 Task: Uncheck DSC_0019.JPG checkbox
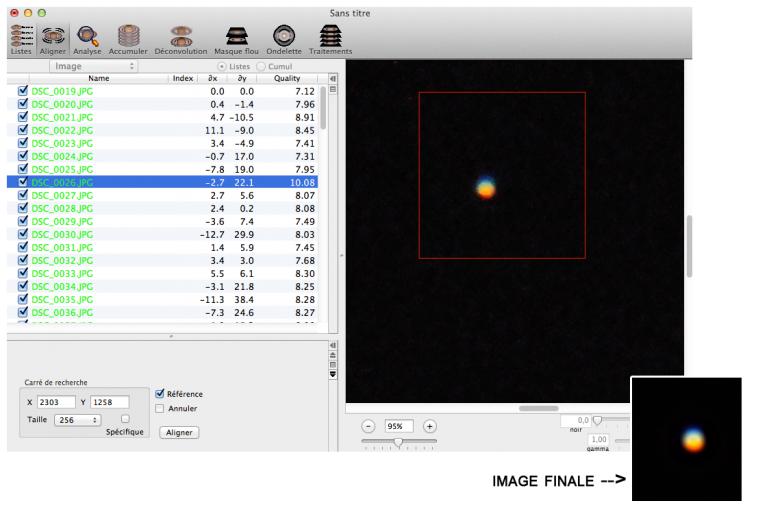click(23, 91)
